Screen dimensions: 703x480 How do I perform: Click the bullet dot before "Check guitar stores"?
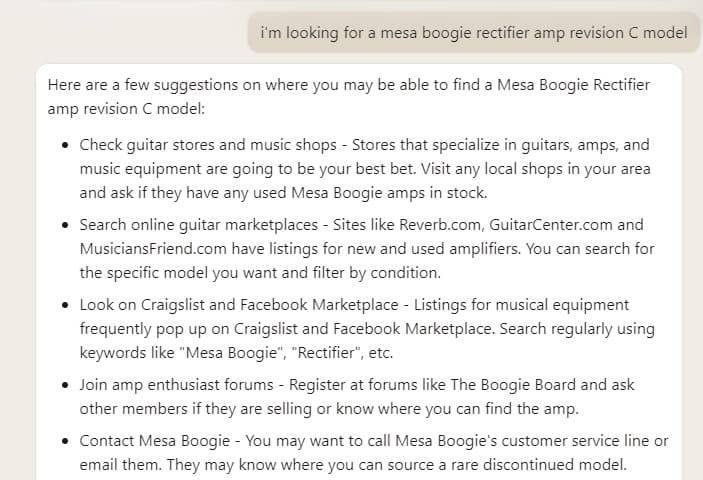tap(65, 146)
